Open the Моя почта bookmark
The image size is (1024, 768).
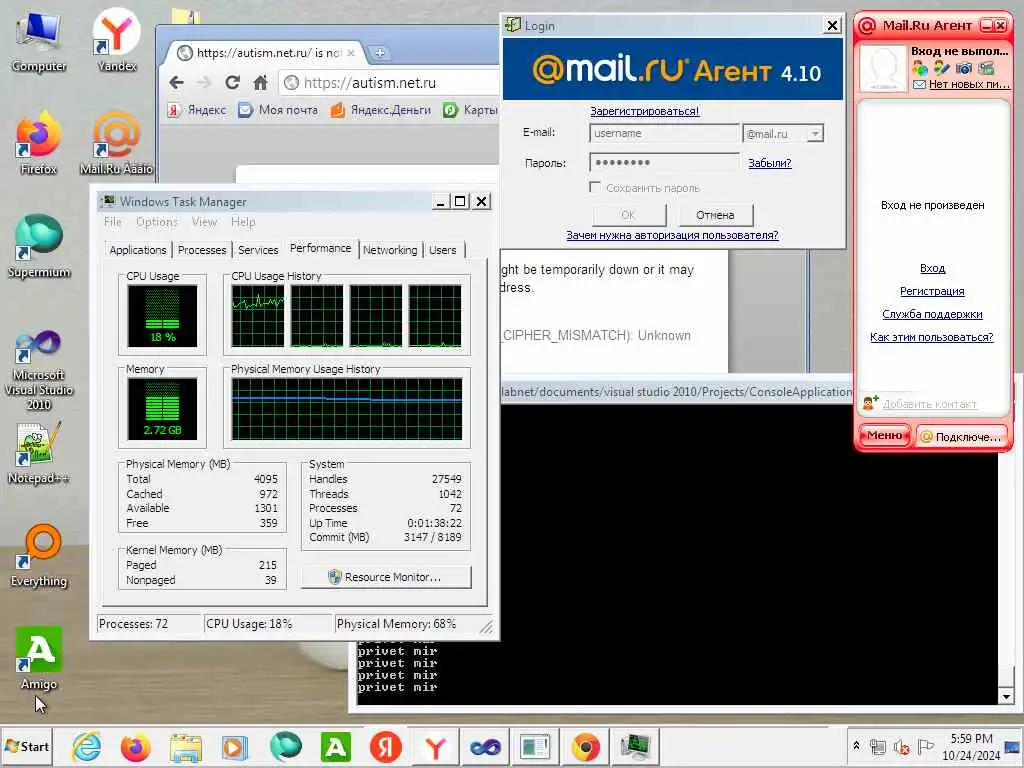coord(278,110)
